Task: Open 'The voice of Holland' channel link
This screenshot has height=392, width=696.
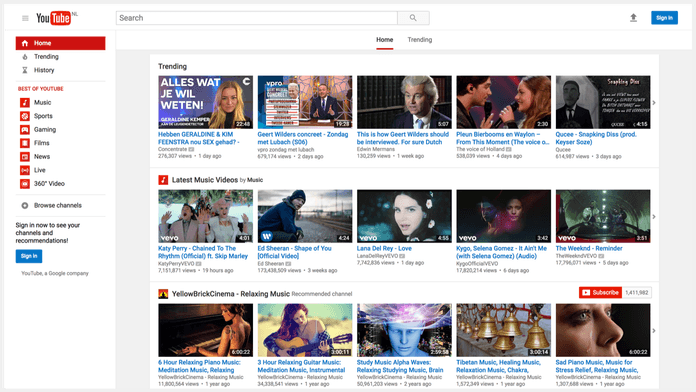Action: pos(481,150)
